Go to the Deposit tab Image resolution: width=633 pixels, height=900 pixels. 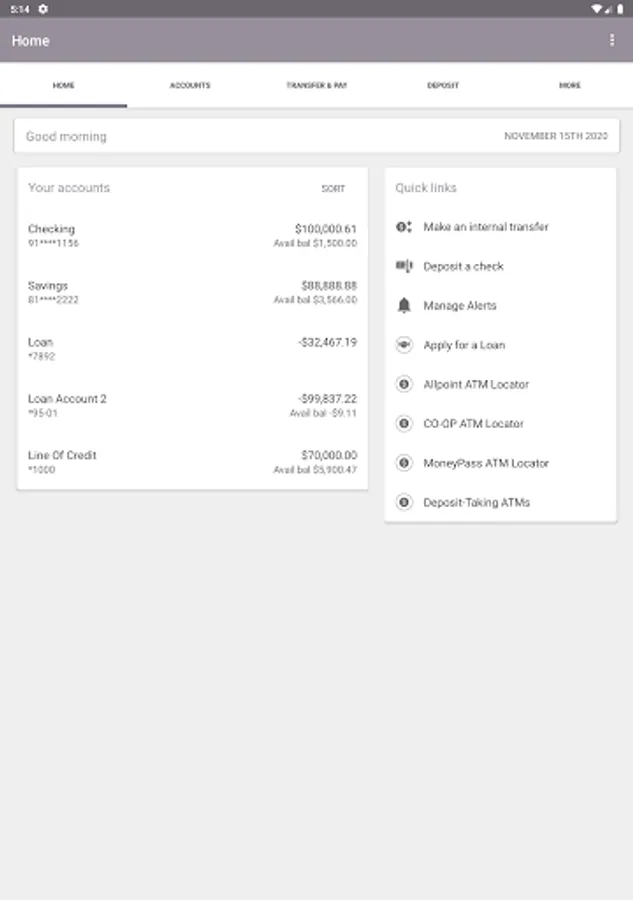pos(443,86)
